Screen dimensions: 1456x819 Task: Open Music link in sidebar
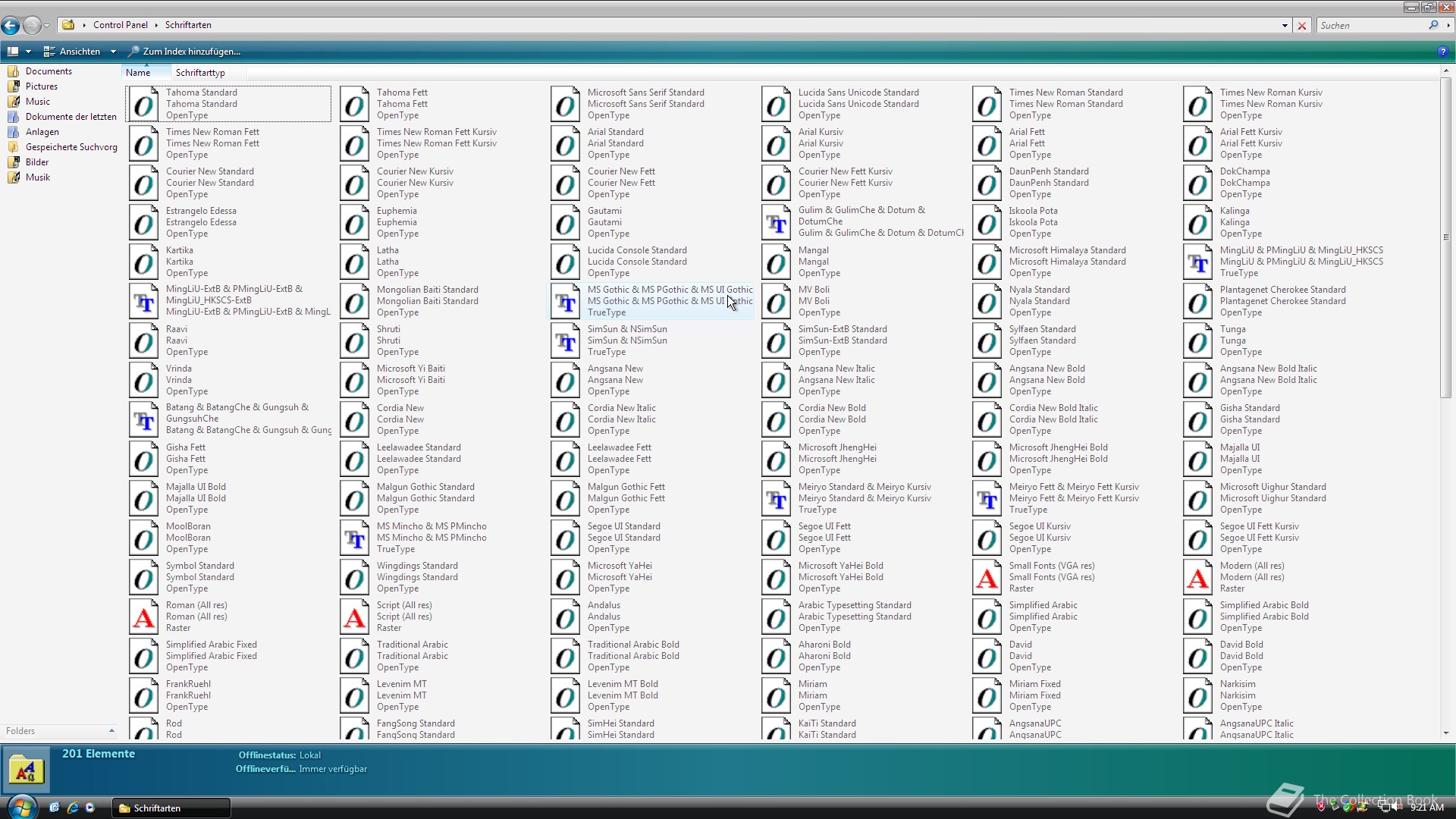37,102
